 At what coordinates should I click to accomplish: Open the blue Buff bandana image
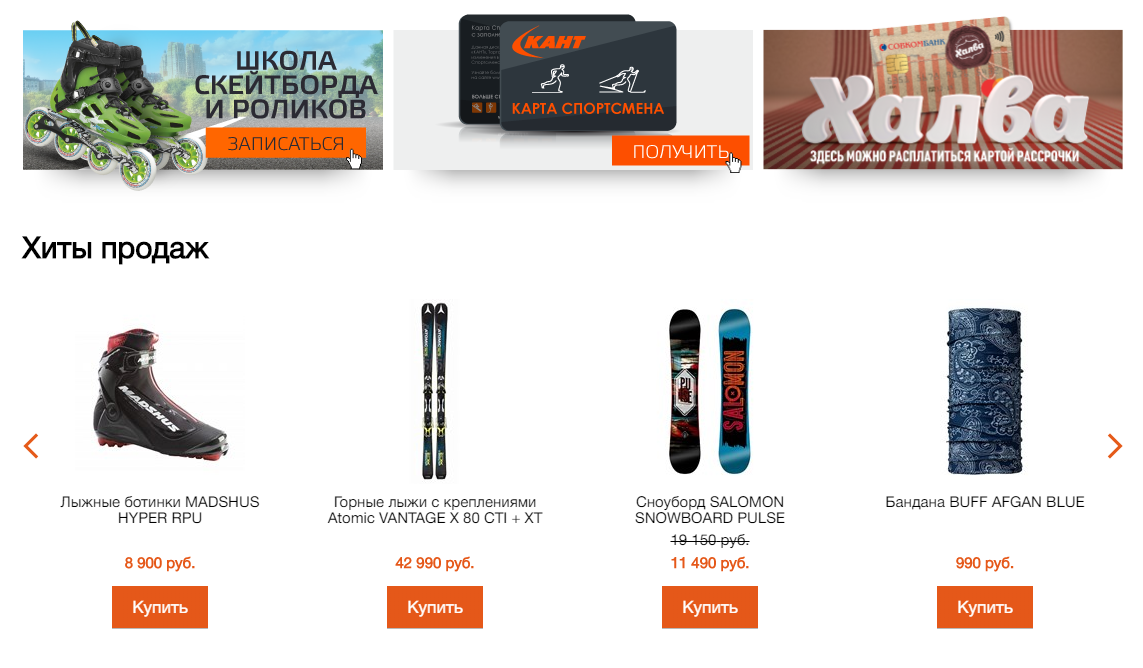point(985,392)
